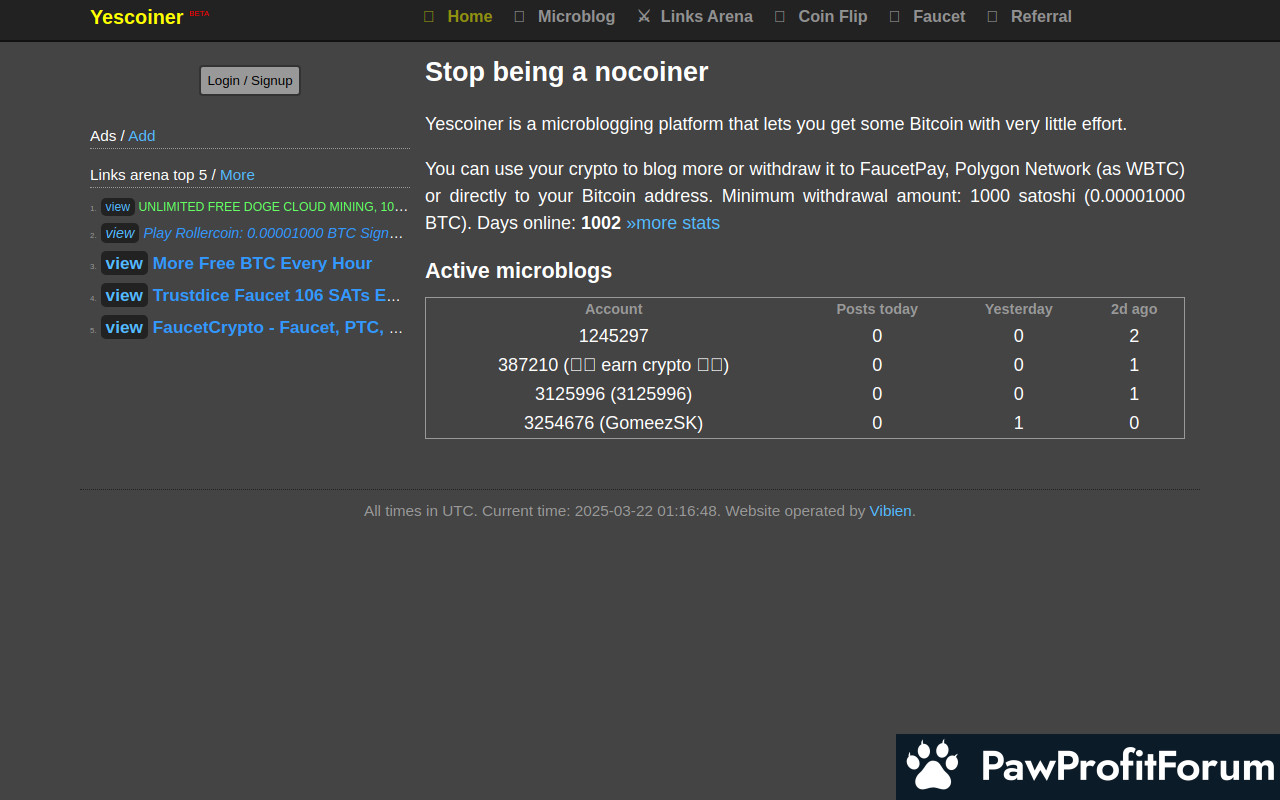1280x800 pixels.
Task: Click the Microblog nav icon
Action: pos(519,16)
